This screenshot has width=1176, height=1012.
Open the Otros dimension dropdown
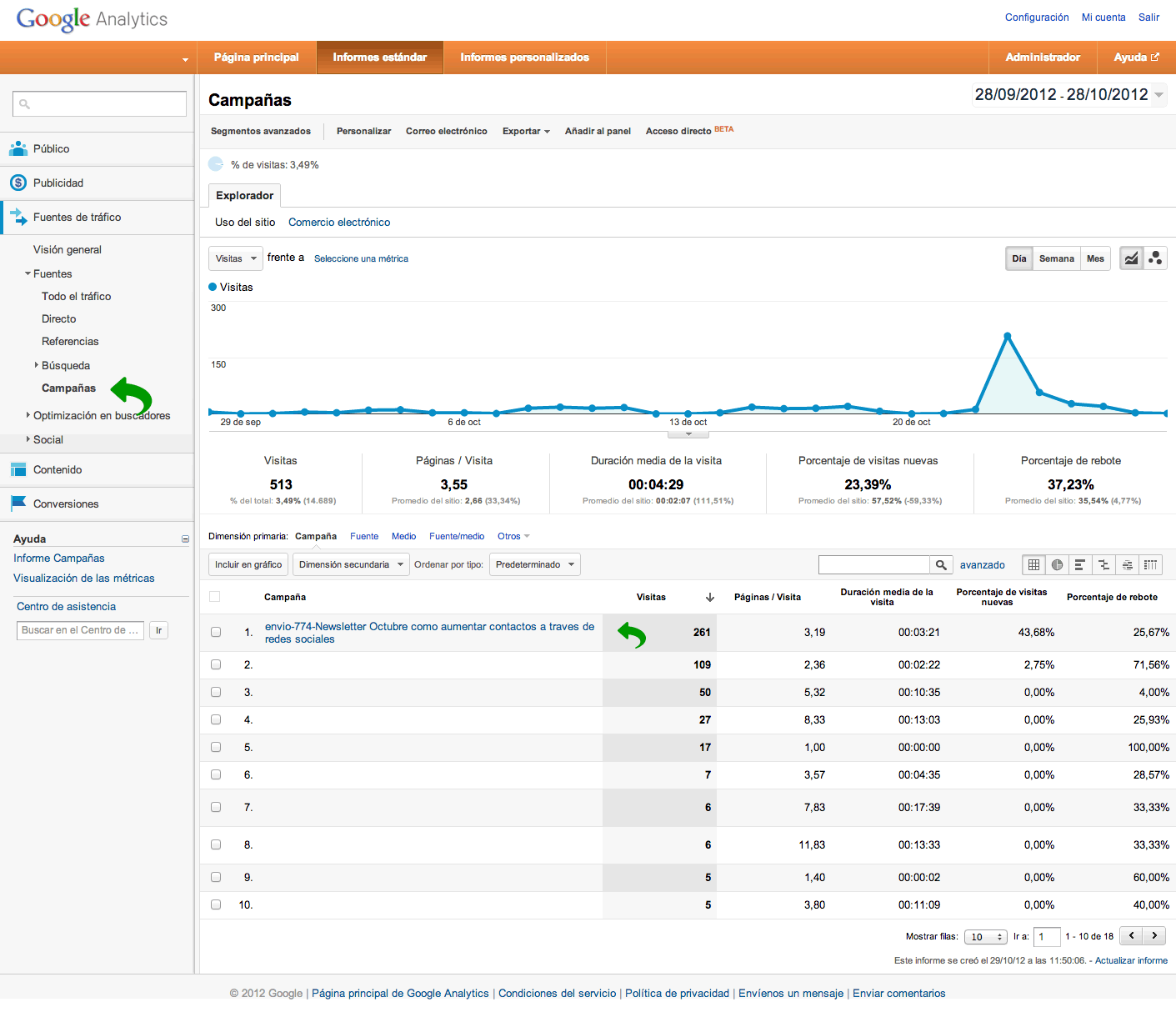tap(513, 536)
